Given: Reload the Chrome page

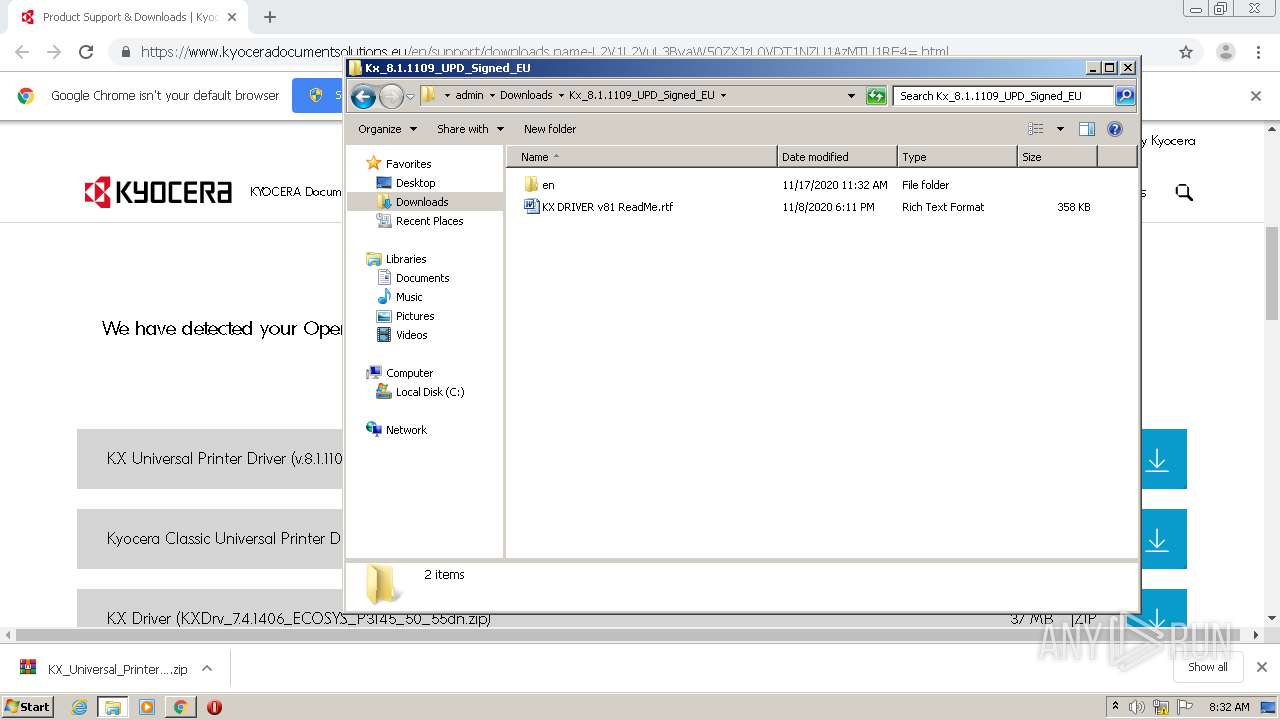Looking at the screenshot, I should [x=86, y=52].
